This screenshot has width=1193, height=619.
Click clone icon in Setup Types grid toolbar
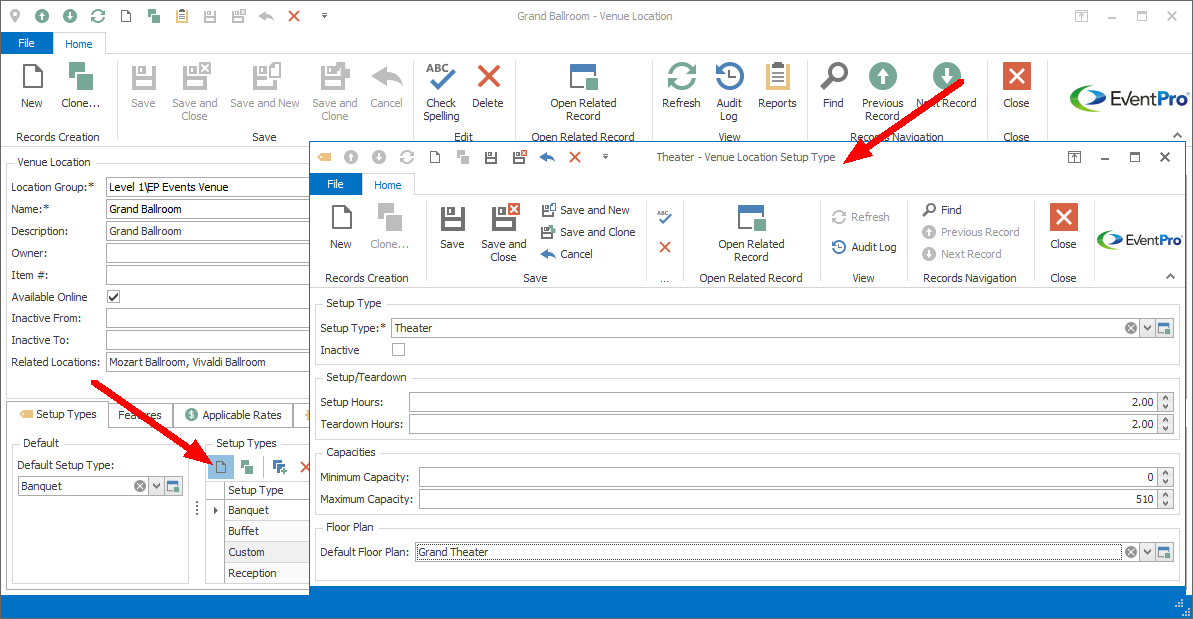(x=247, y=466)
